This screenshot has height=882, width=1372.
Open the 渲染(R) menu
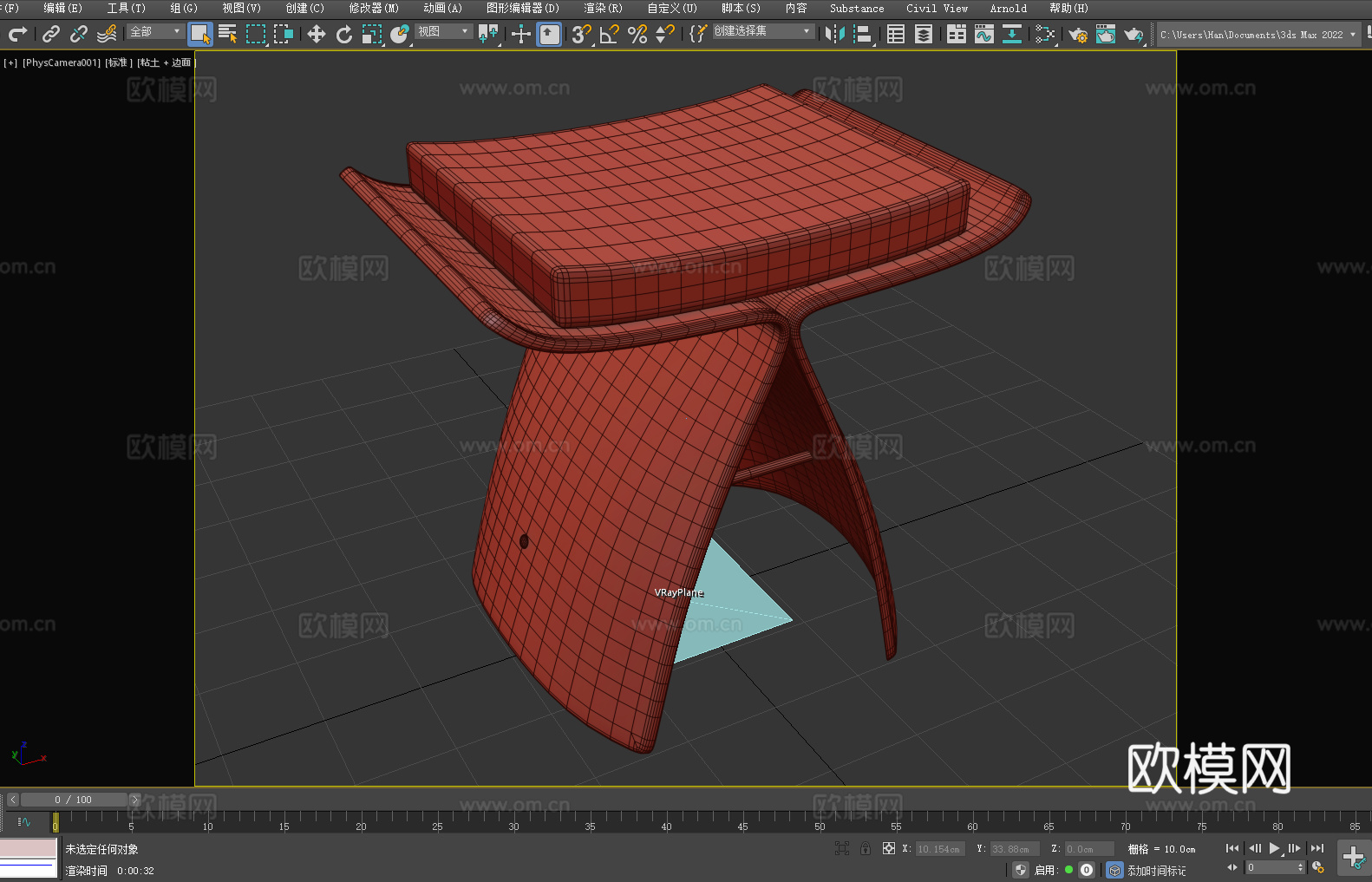(x=603, y=8)
